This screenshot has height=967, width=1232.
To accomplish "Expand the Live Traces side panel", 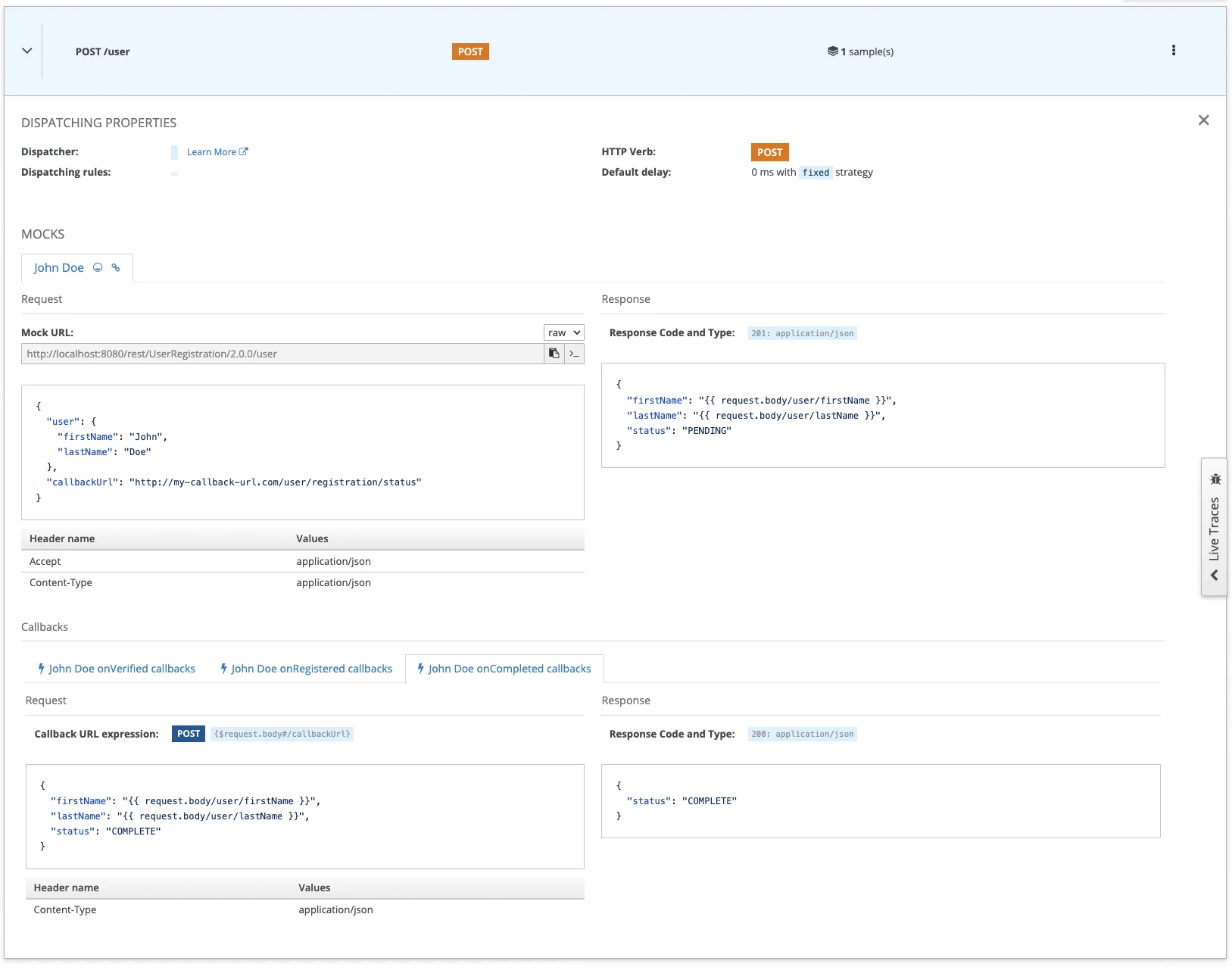I will tap(1215, 575).
